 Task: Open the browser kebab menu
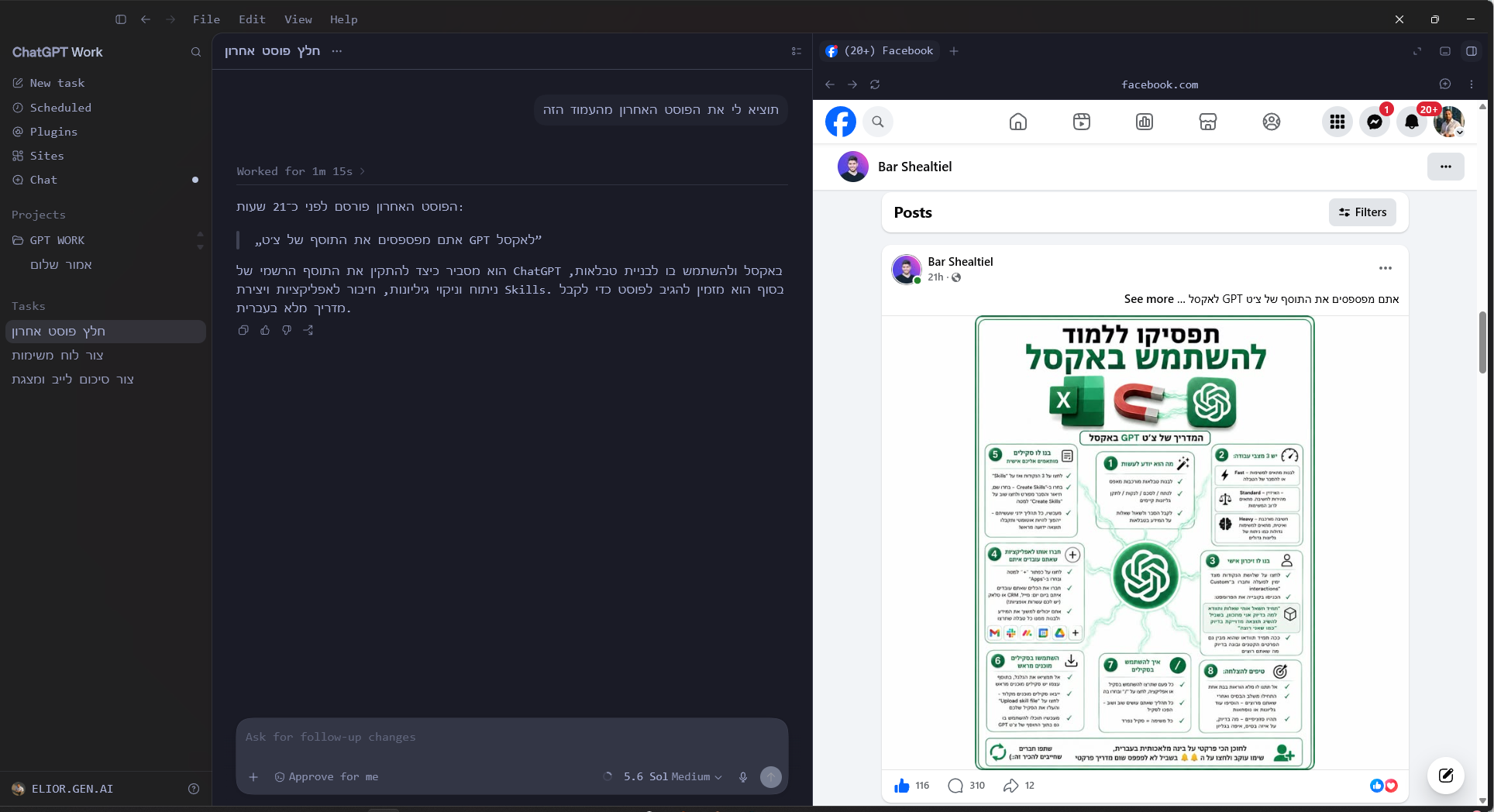pos(1472,84)
